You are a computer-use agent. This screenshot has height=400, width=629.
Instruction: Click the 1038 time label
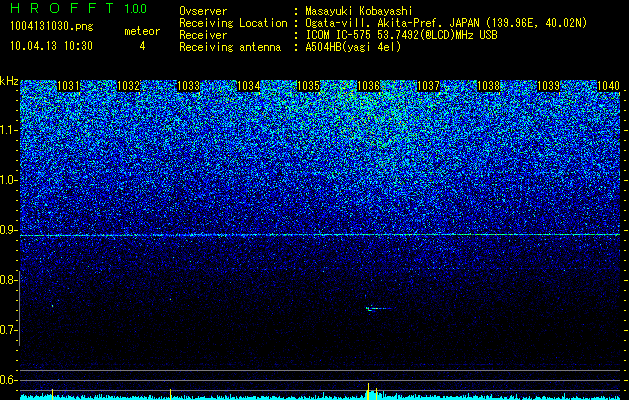488,86
